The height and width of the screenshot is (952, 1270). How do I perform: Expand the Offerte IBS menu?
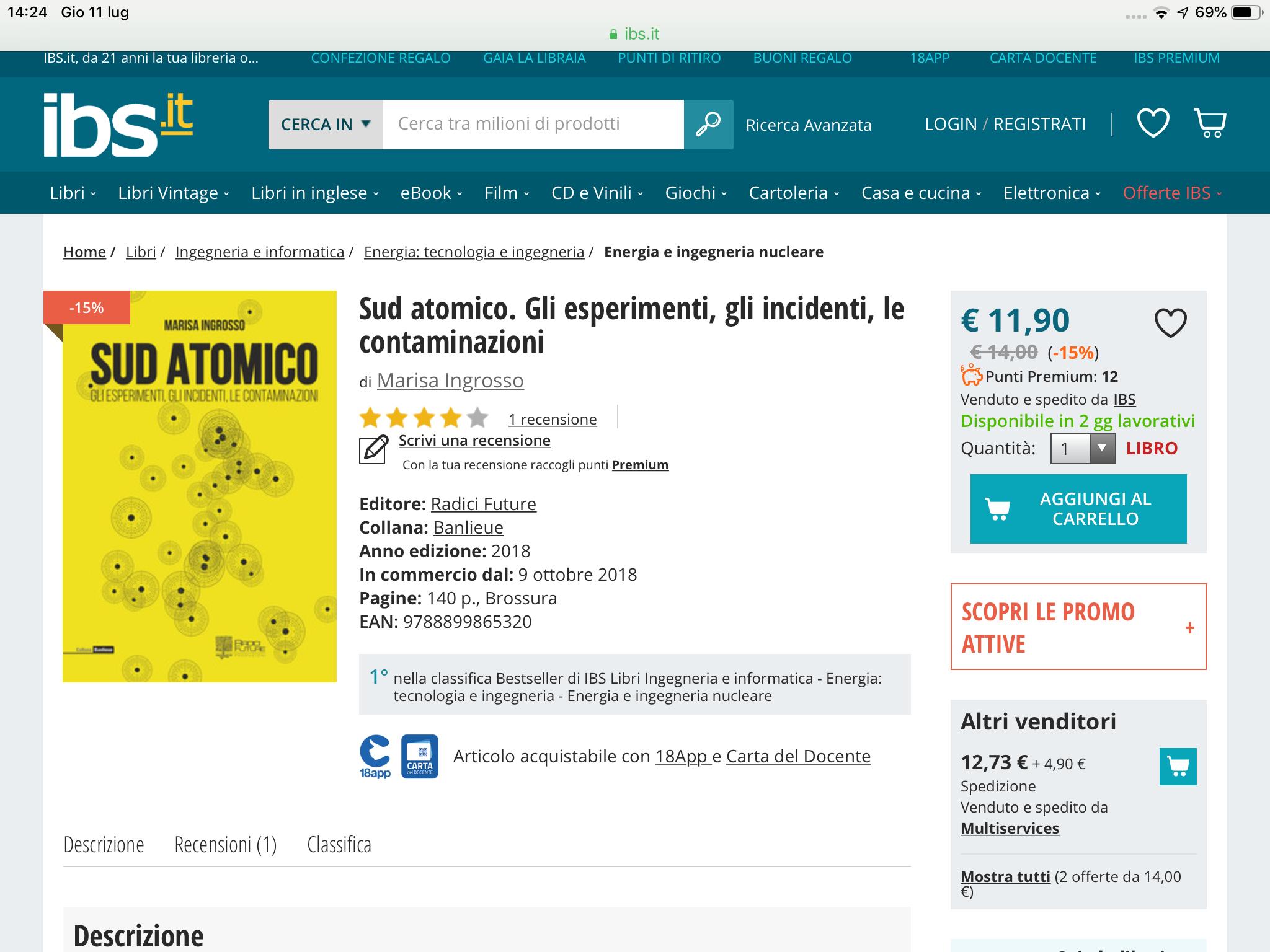coord(1172,193)
